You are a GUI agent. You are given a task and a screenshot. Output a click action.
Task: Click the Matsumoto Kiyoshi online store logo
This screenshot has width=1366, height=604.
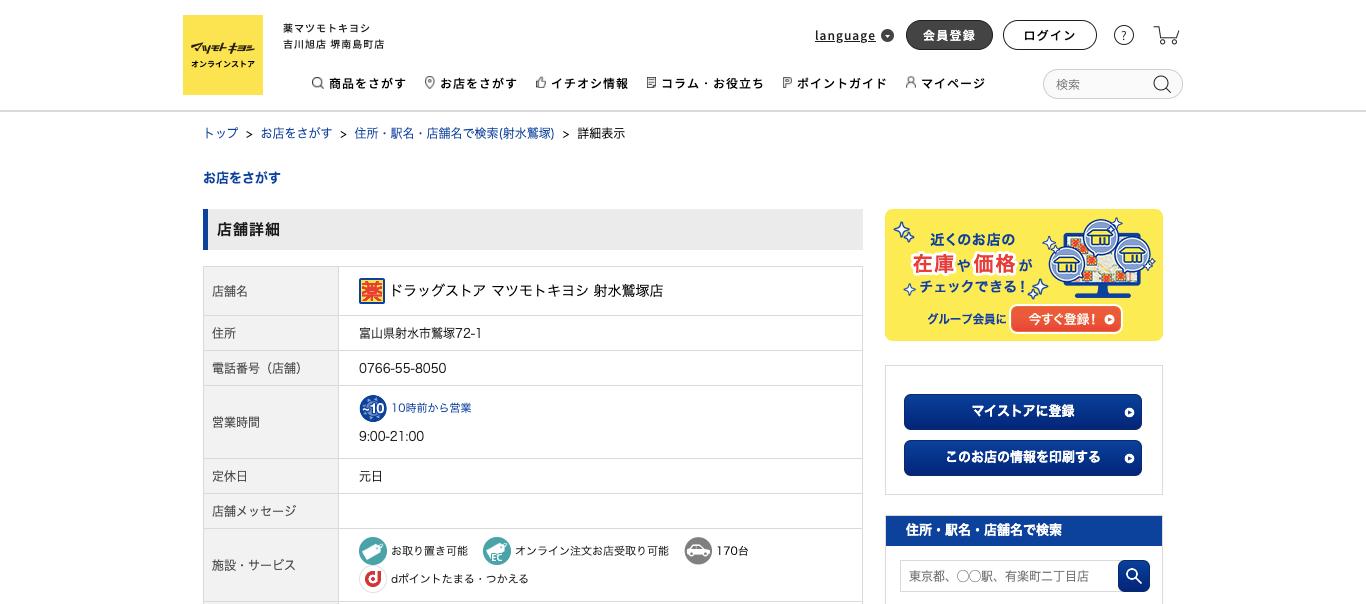pyautogui.click(x=222, y=55)
